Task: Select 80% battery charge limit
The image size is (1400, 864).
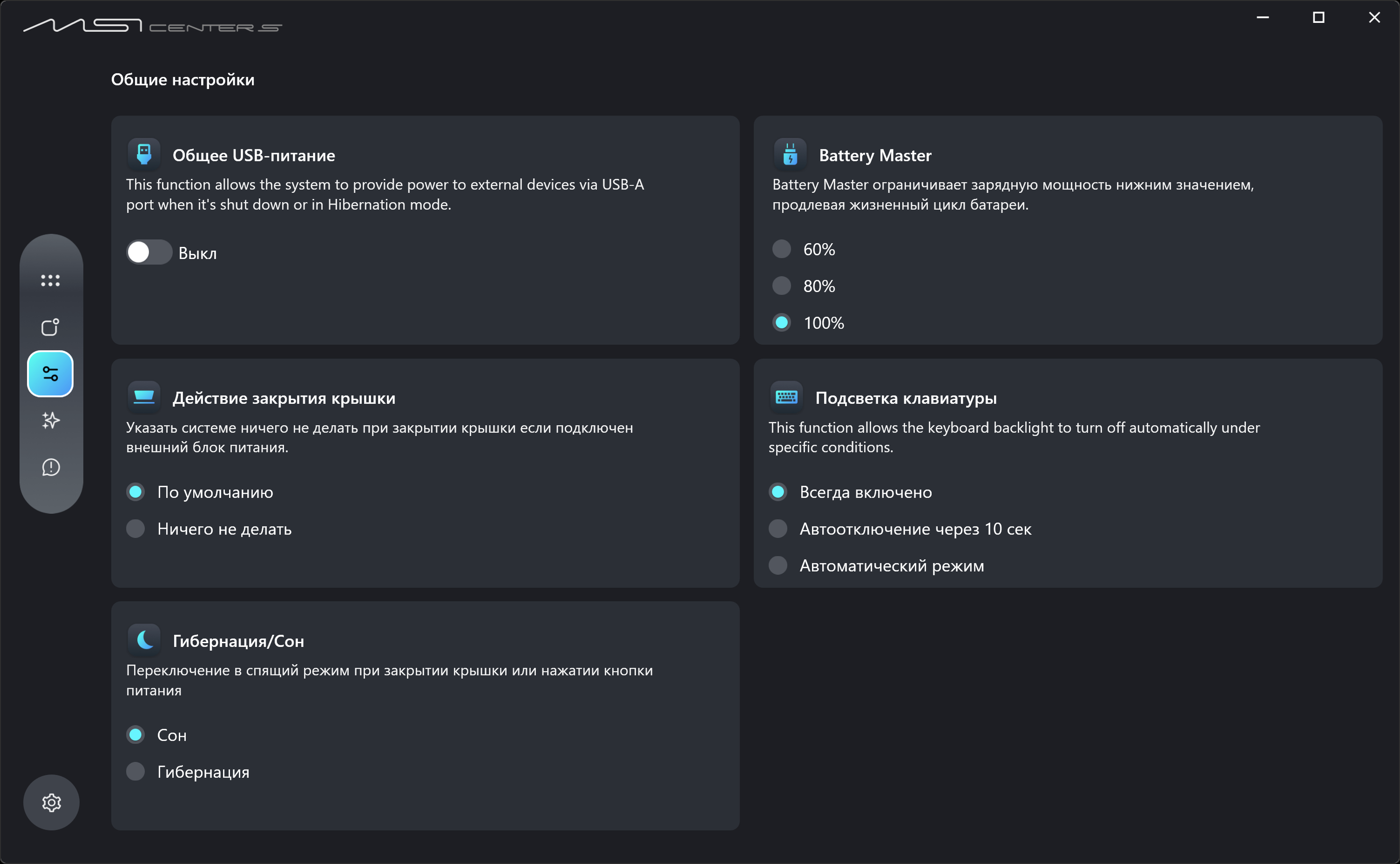Action: (781, 286)
